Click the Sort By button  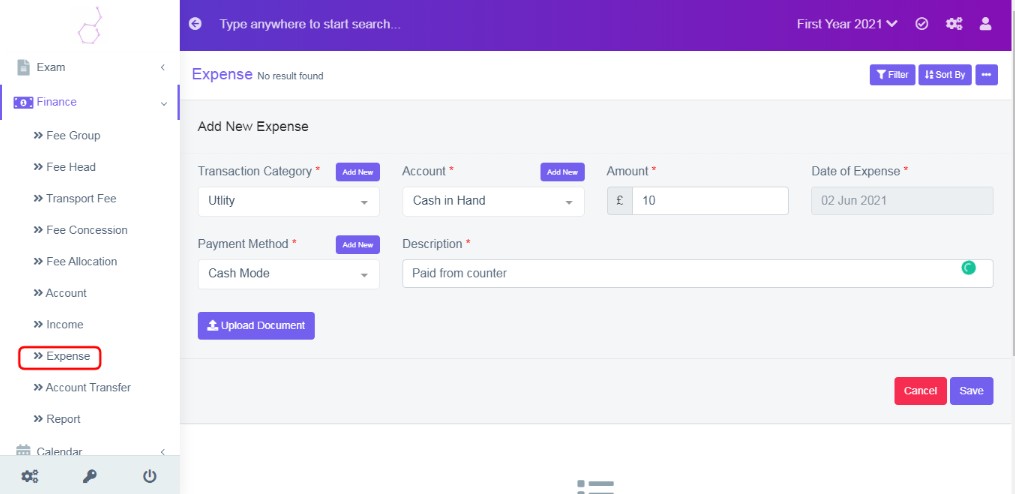coord(945,75)
